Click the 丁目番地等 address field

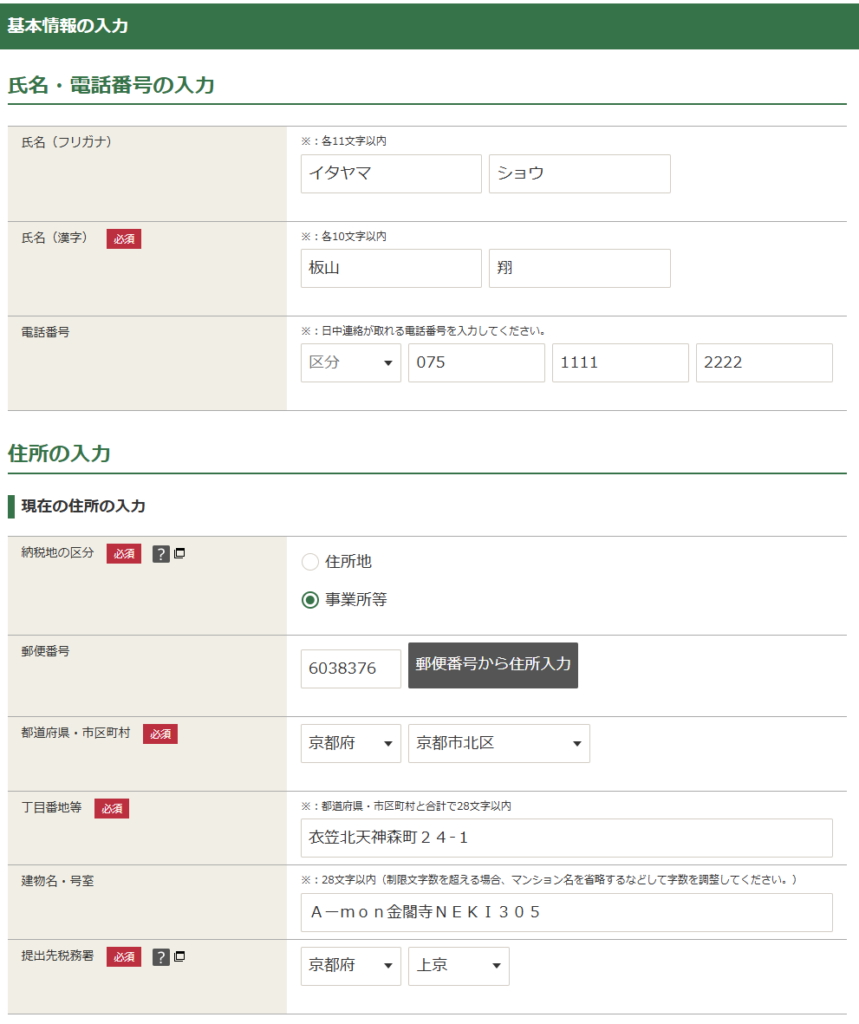[x=566, y=838]
